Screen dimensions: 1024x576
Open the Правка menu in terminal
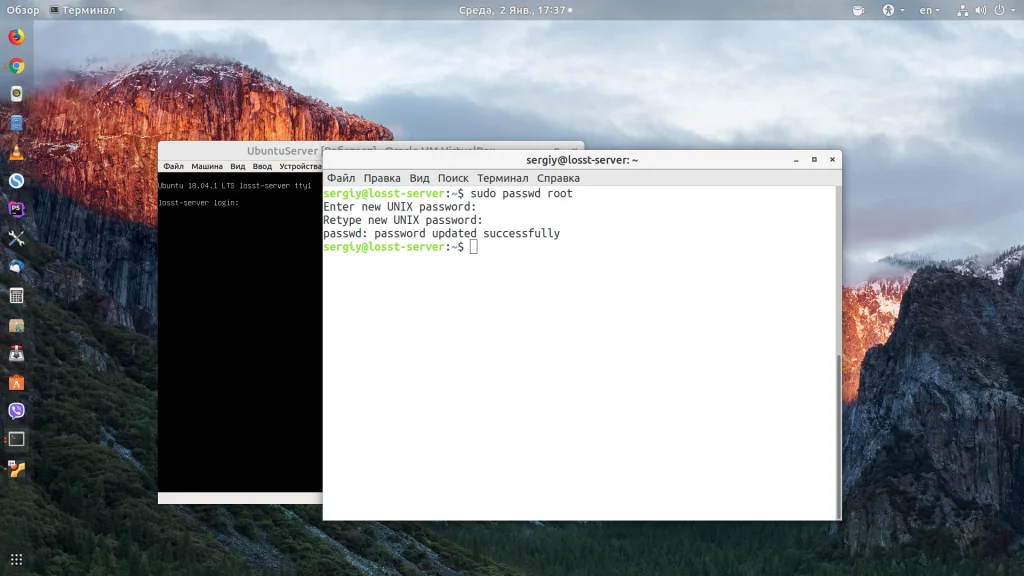point(382,178)
